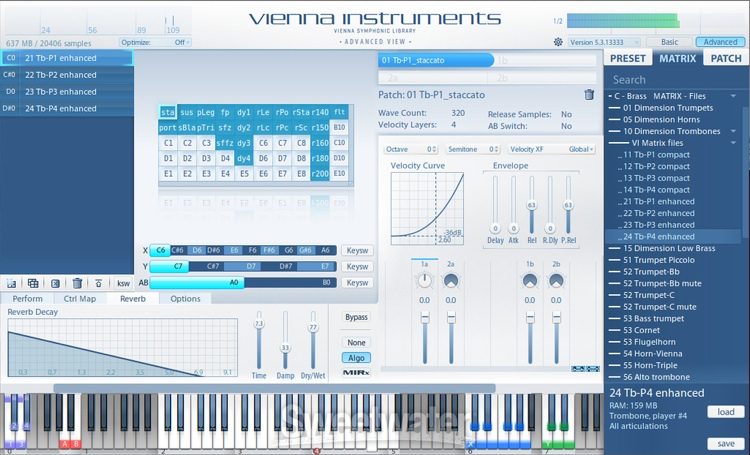
Task: Click the Search field in the browser
Action: (674, 80)
